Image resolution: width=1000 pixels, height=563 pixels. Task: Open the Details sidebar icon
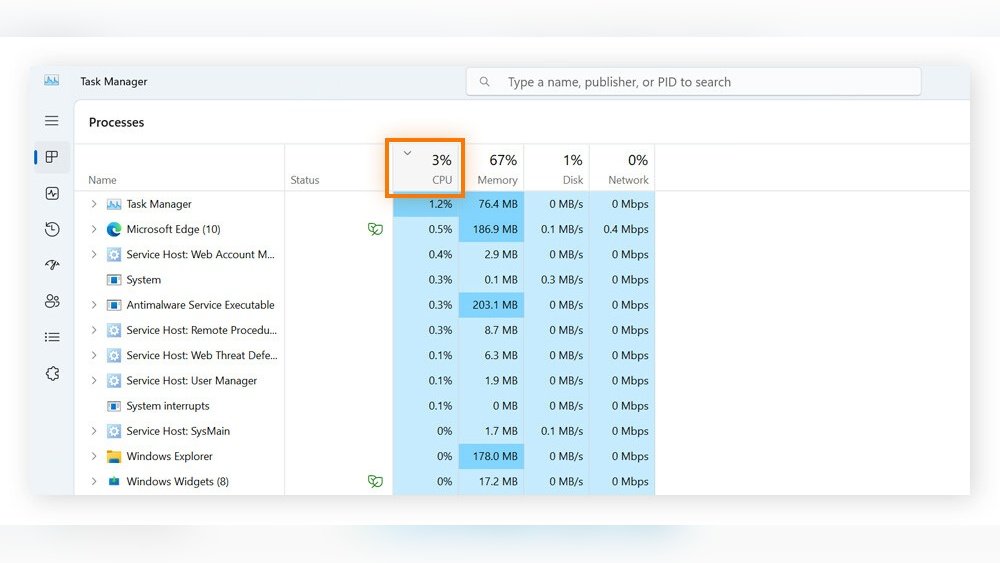coord(52,337)
